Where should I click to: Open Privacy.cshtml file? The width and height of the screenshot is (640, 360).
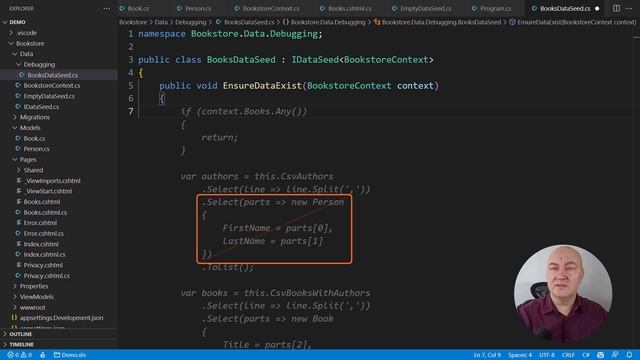point(43,265)
